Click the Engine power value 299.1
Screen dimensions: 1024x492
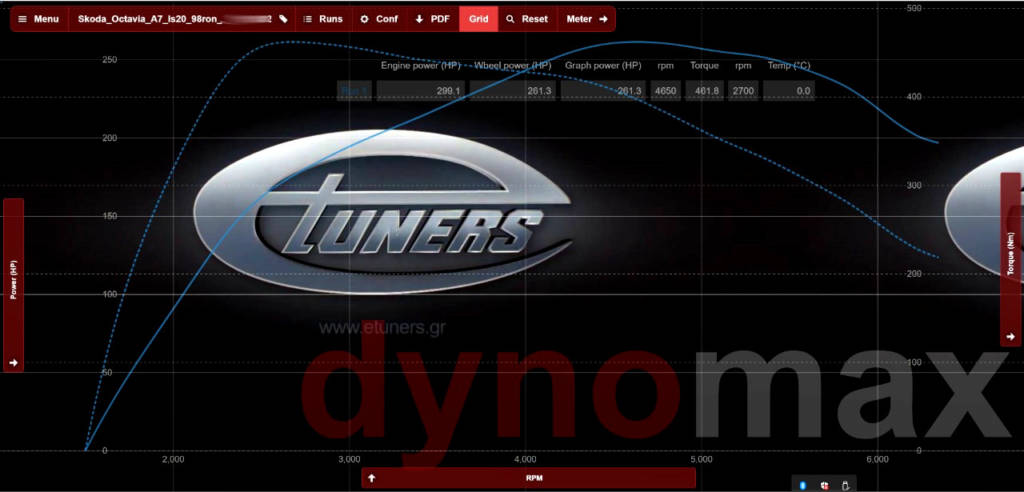pos(420,91)
